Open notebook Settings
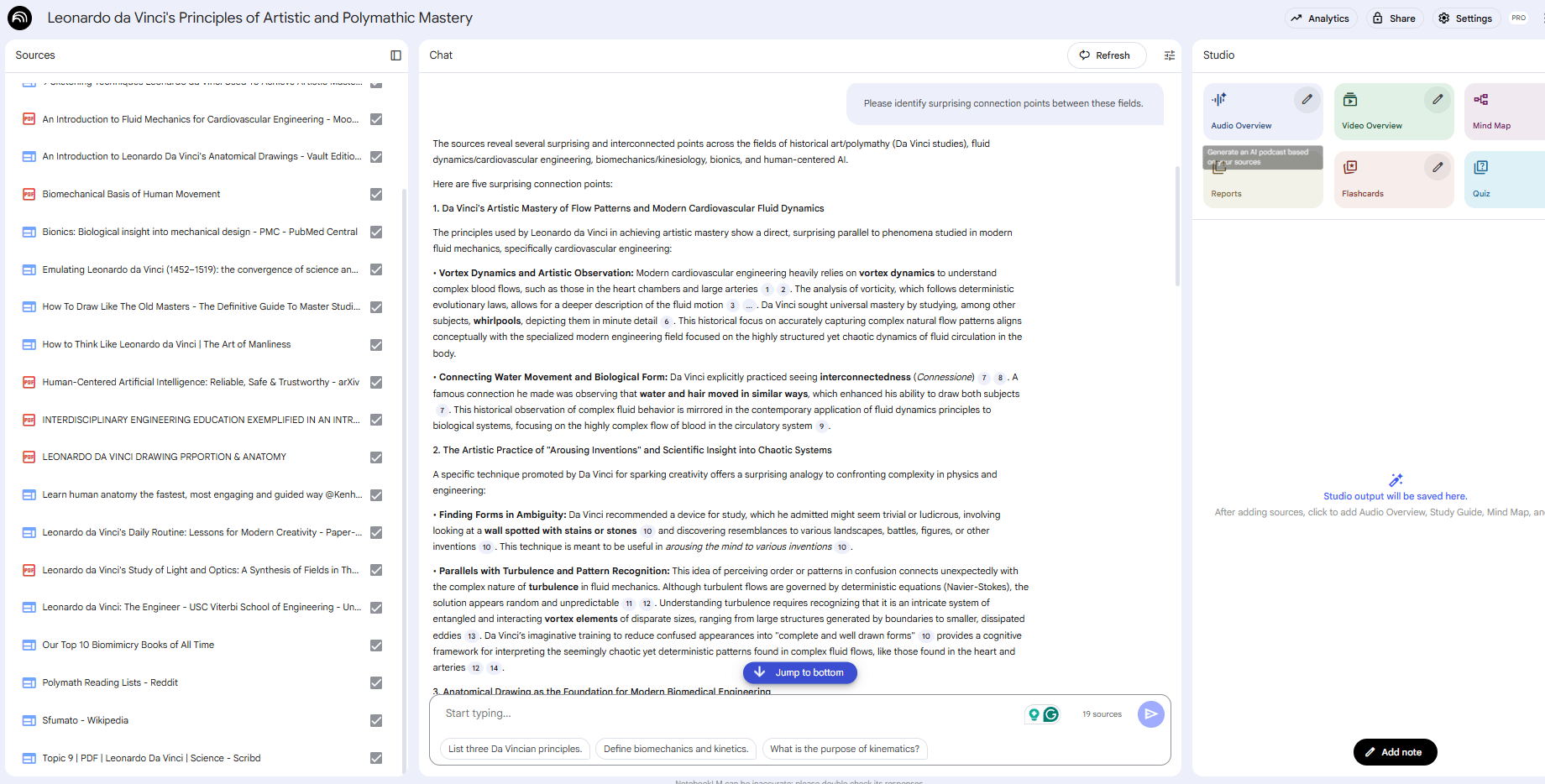Viewport: 1545px width, 784px height. 1465,18
